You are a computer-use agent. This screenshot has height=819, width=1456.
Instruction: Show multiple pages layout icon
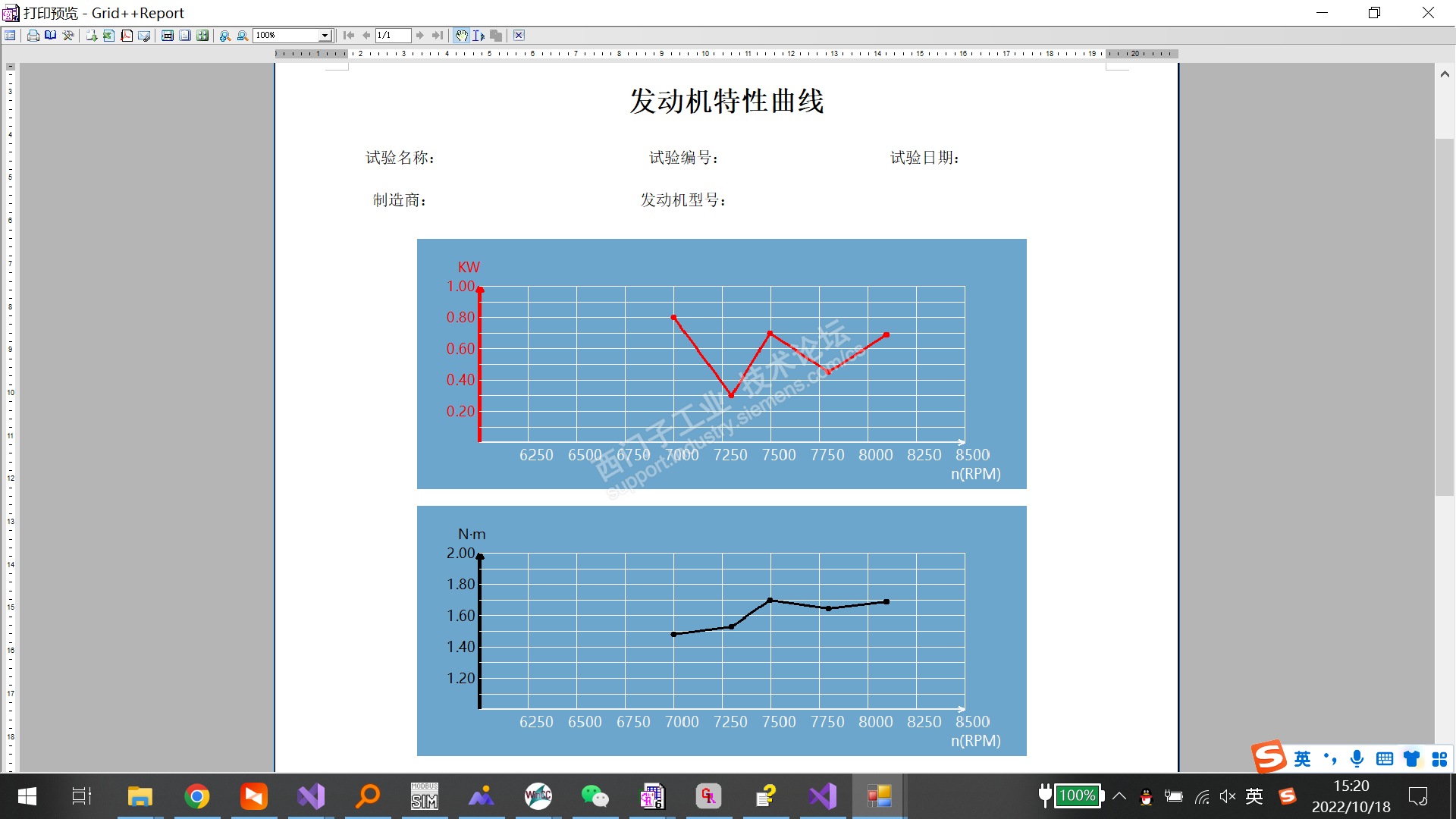[x=202, y=36]
